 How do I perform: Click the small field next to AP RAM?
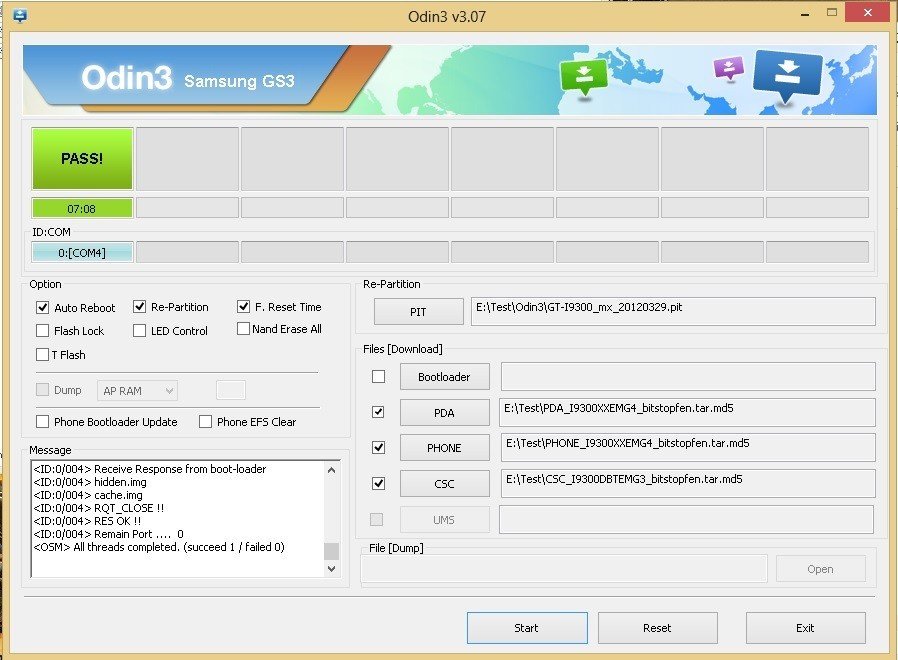pyautogui.click(x=231, y=390)
